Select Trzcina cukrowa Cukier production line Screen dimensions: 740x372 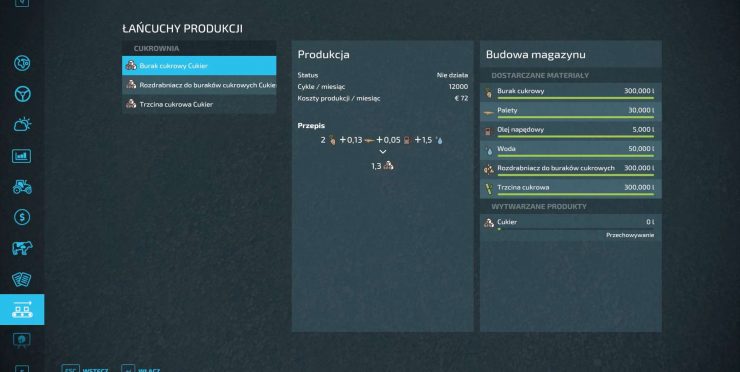pos(199,104)
